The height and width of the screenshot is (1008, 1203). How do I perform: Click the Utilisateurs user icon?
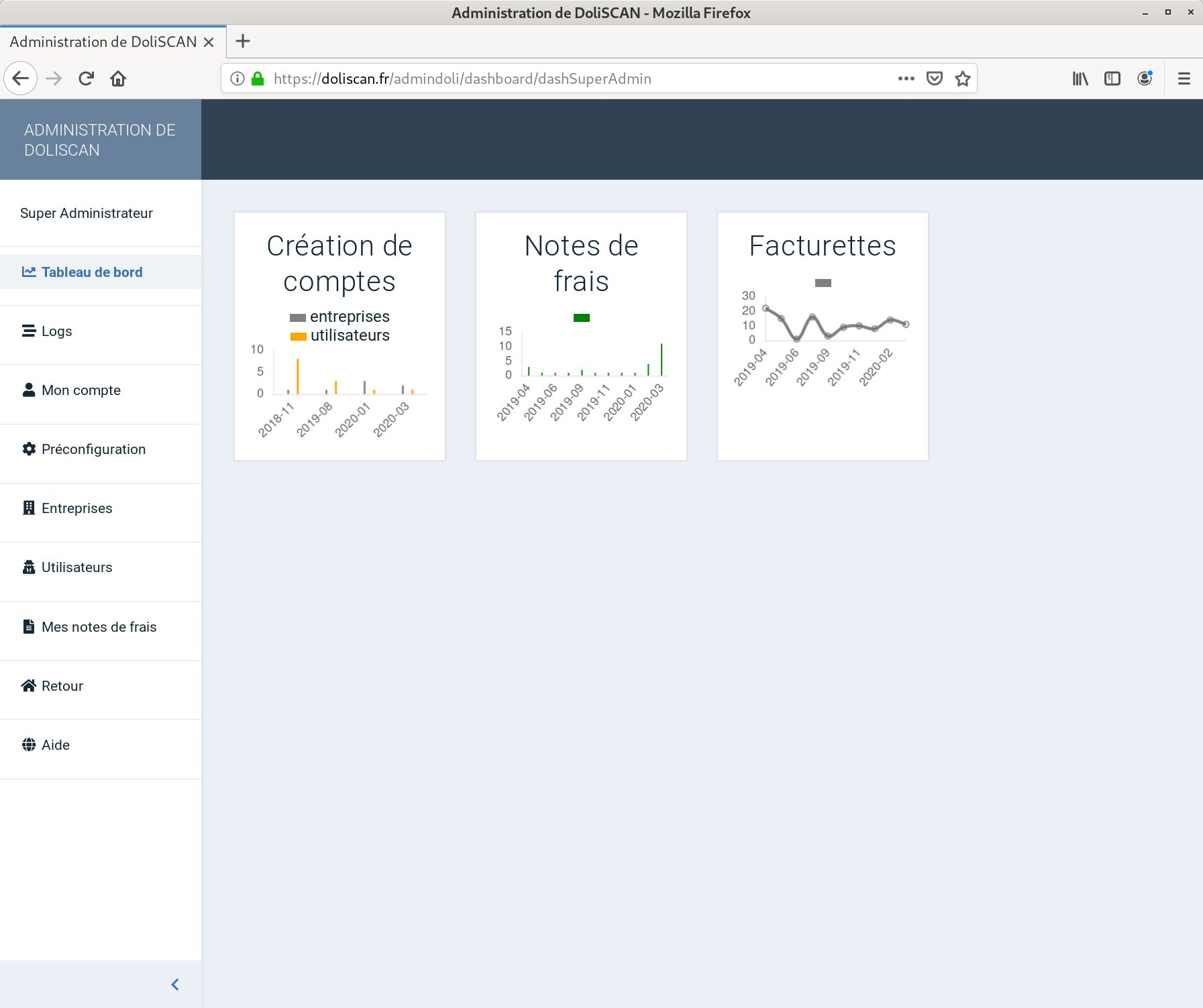(x=29, y=567)
